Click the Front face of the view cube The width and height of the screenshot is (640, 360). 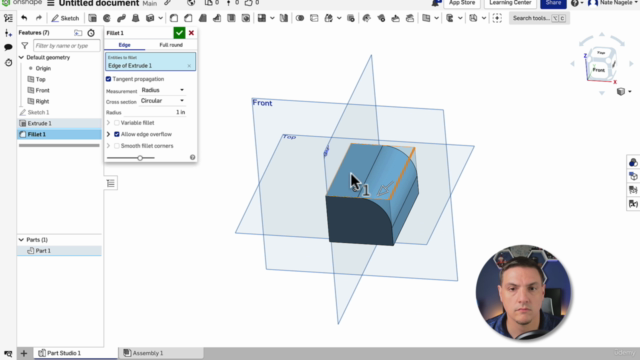click(x=598, y=70)
